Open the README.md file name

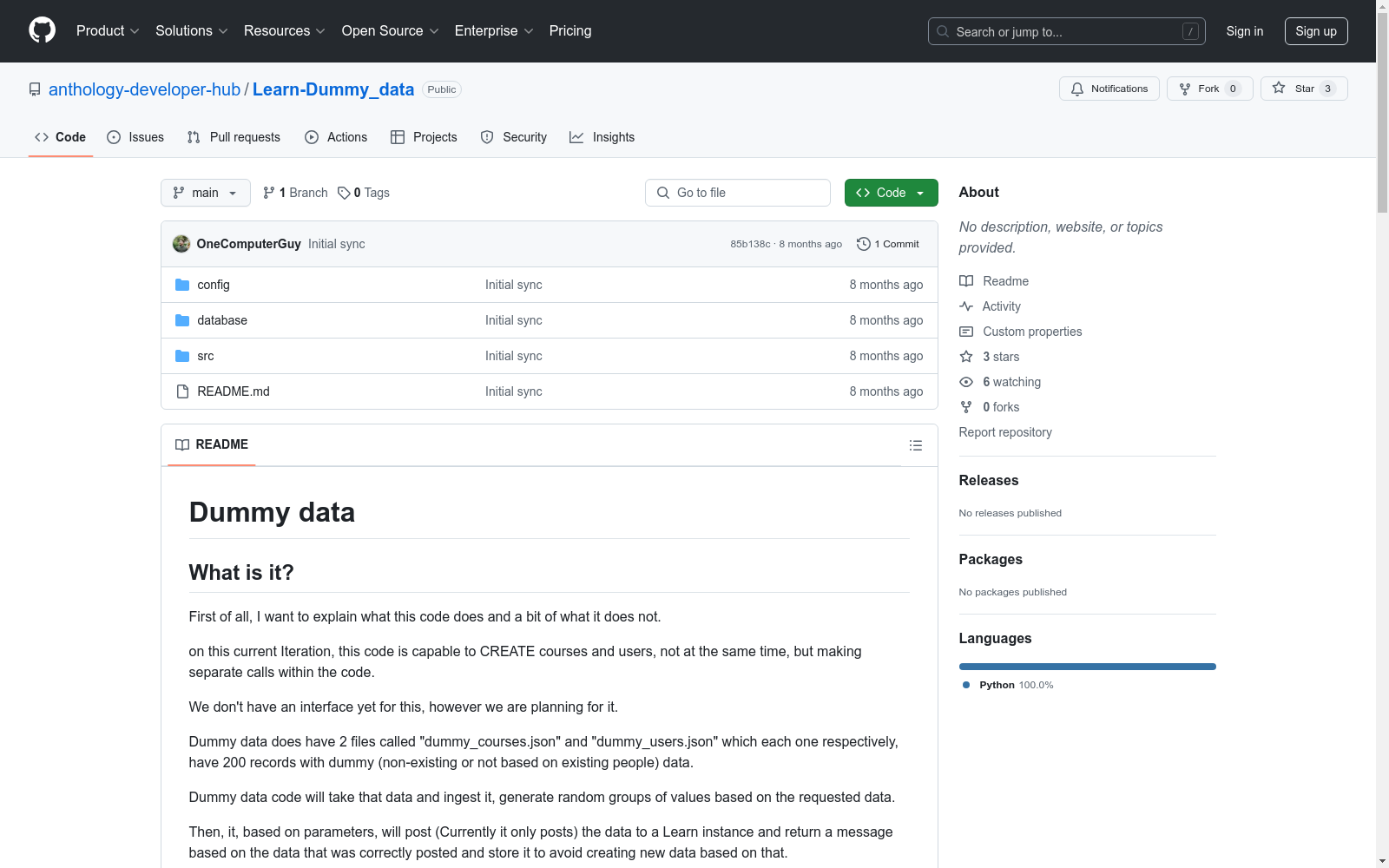click(234, 391)
